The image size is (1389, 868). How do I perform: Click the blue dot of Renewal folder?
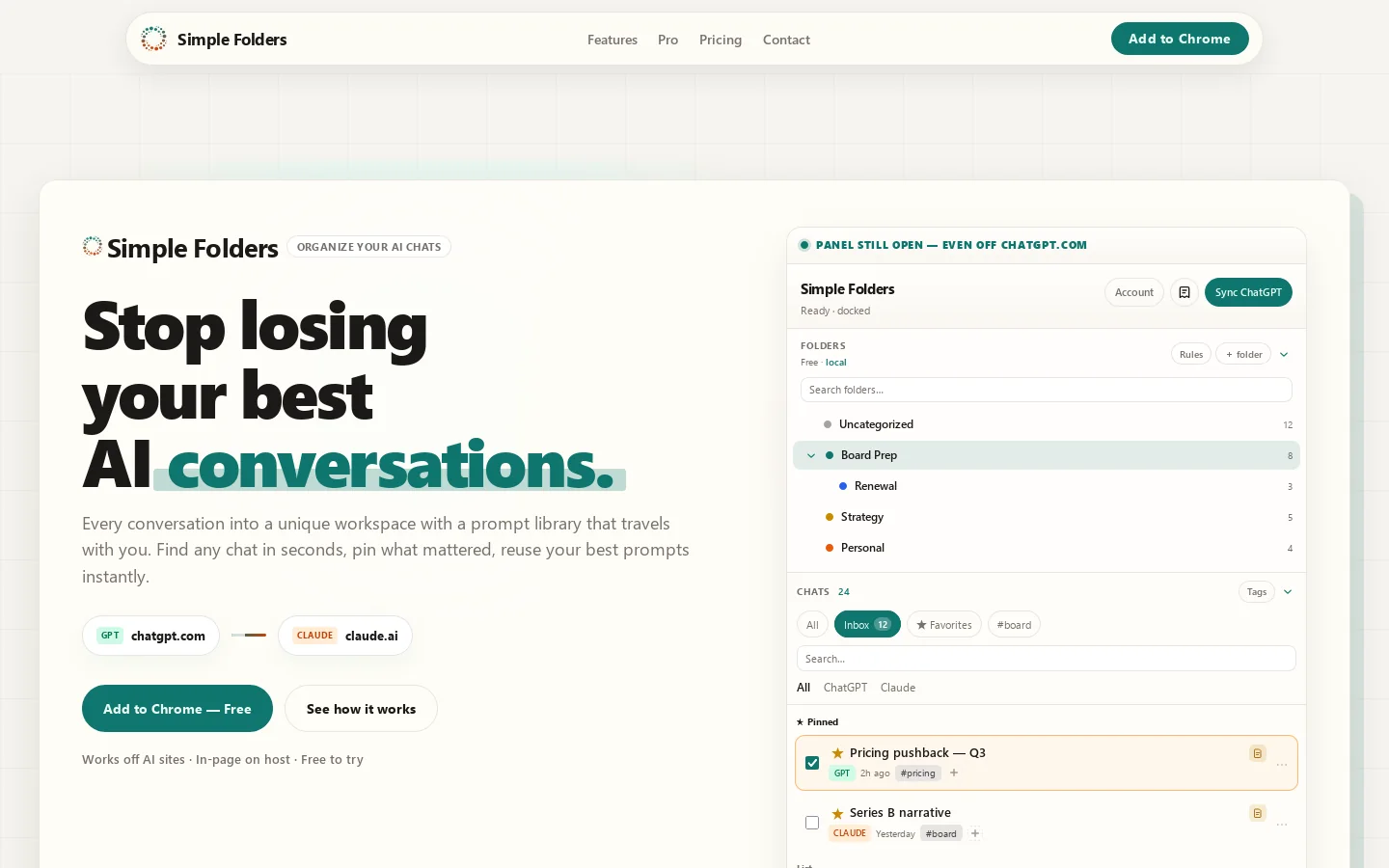pyautogui.click(x=843, y=486)
